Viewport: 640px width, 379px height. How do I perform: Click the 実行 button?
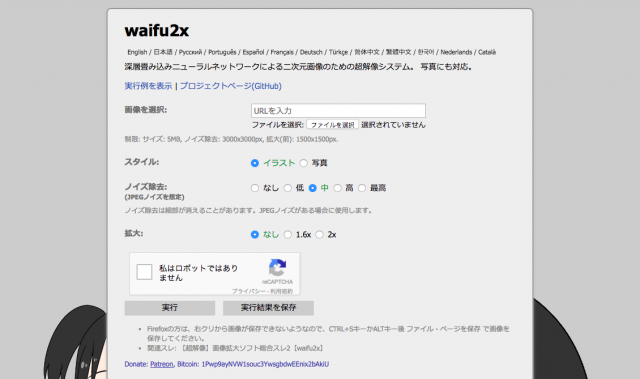(170, 308)
